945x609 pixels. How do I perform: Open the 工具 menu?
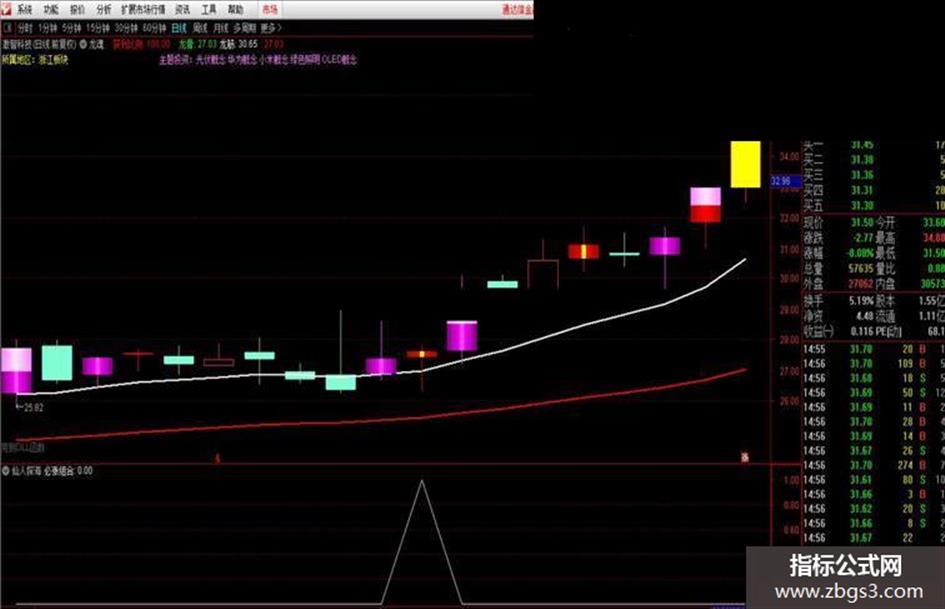[209, 10]
